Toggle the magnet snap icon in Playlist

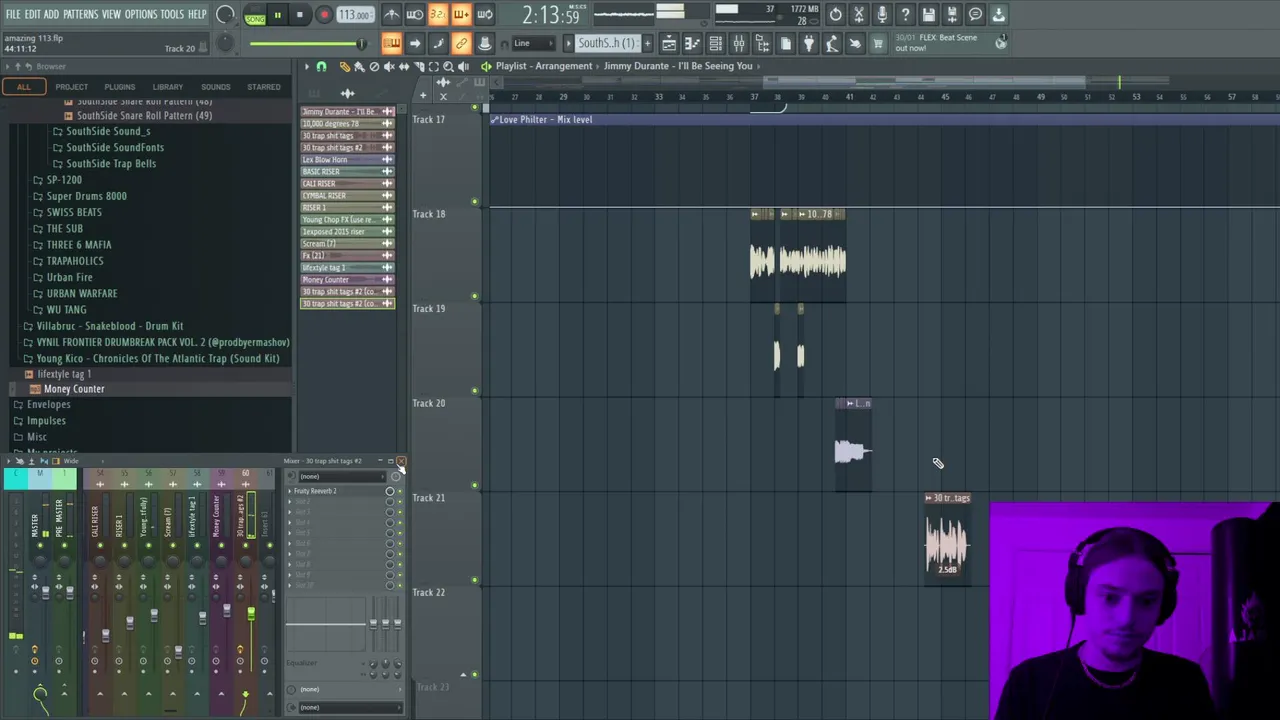click(x=321, y=67)
